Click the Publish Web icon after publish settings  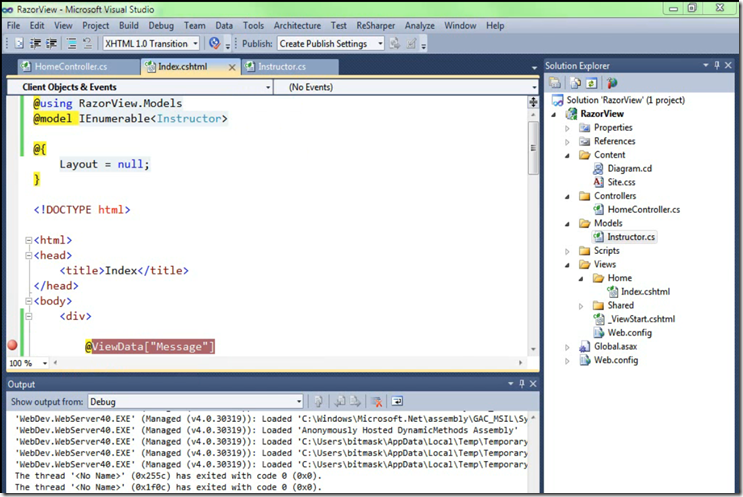(394, 44)
